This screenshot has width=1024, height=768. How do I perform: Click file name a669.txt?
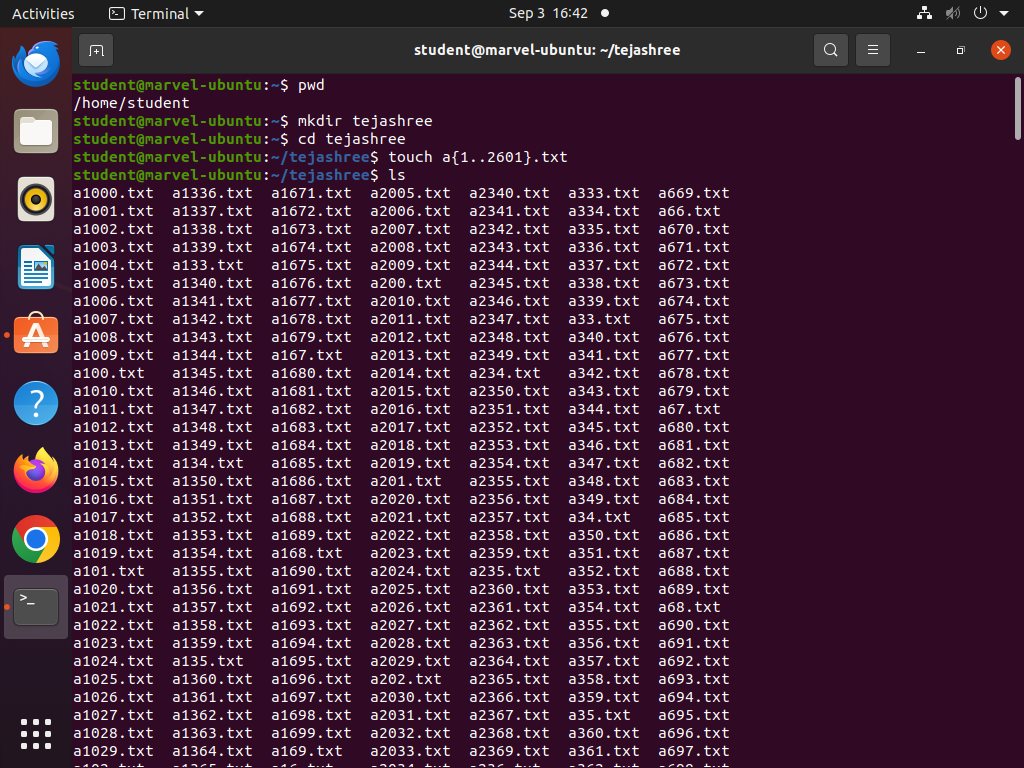tap(694, 193)
